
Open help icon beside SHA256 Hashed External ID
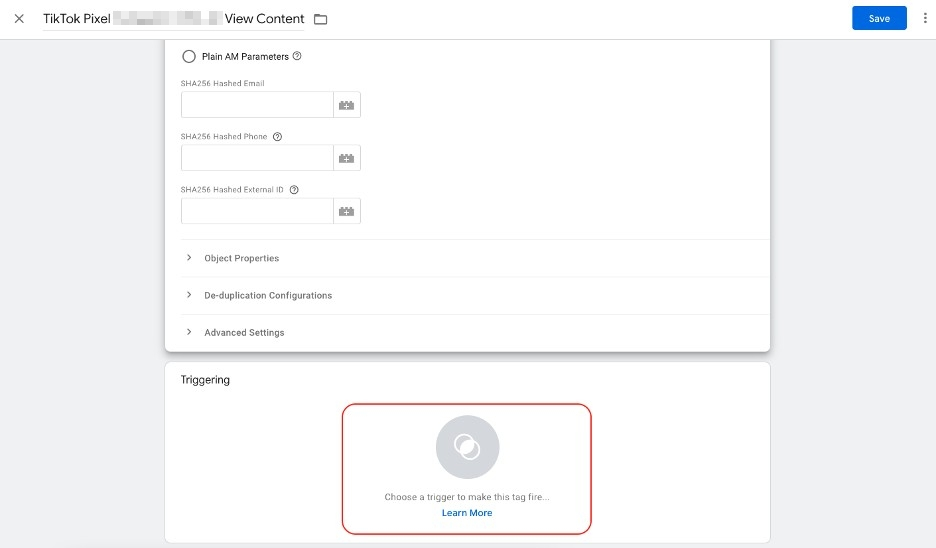pyautogui.click(x=294, y=190)
